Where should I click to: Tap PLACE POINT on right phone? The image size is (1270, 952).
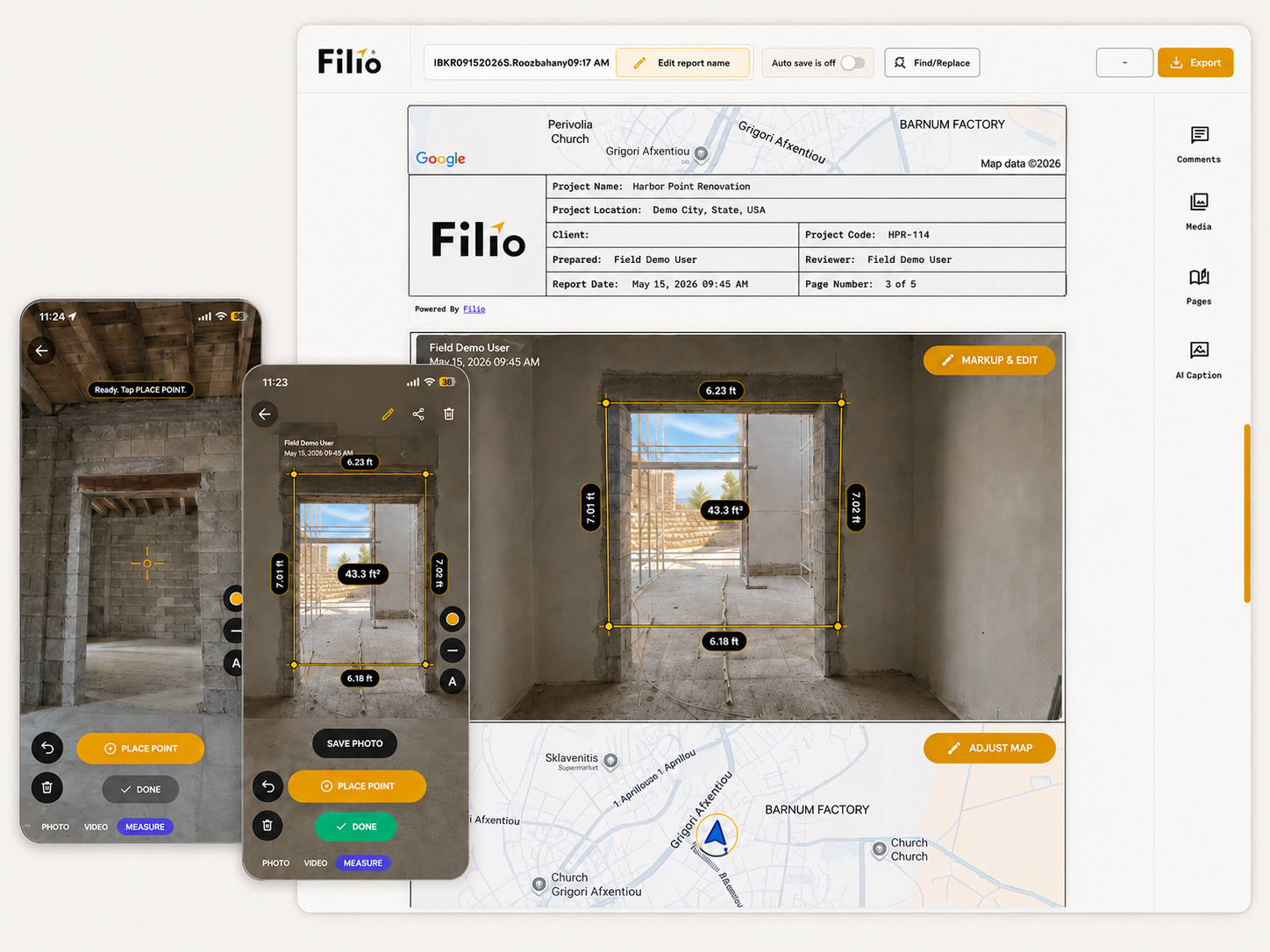pyautogui.click(x=357, y=786)
